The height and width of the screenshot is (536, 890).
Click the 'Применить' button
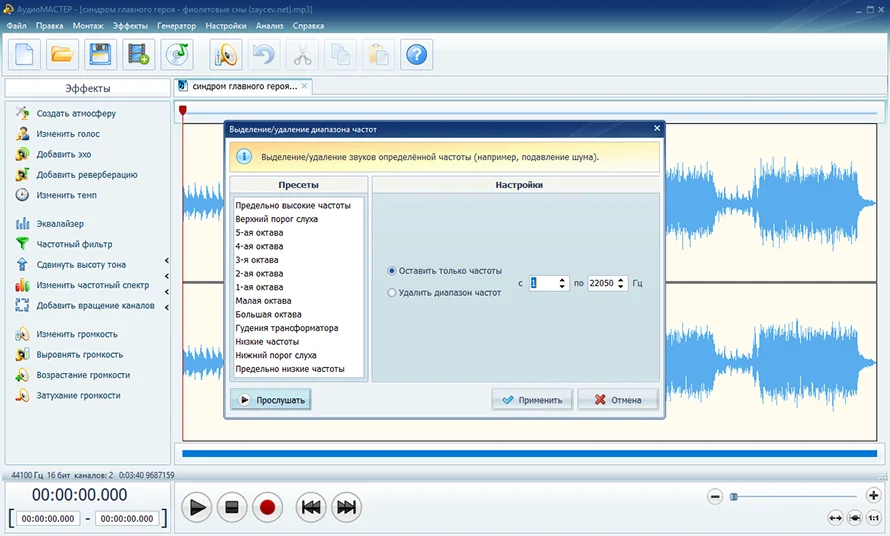pyautogui.click(x=532, y=400)
